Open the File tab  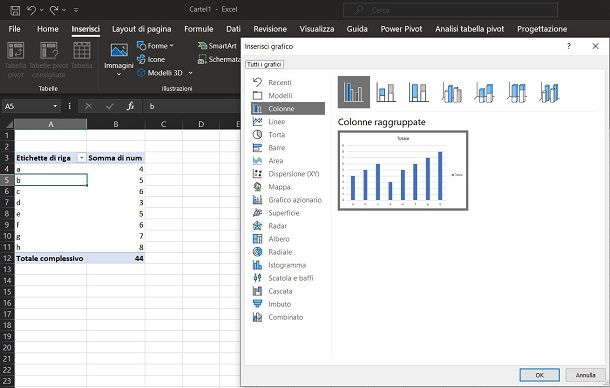pyautogui.click(x=14, y=29)
